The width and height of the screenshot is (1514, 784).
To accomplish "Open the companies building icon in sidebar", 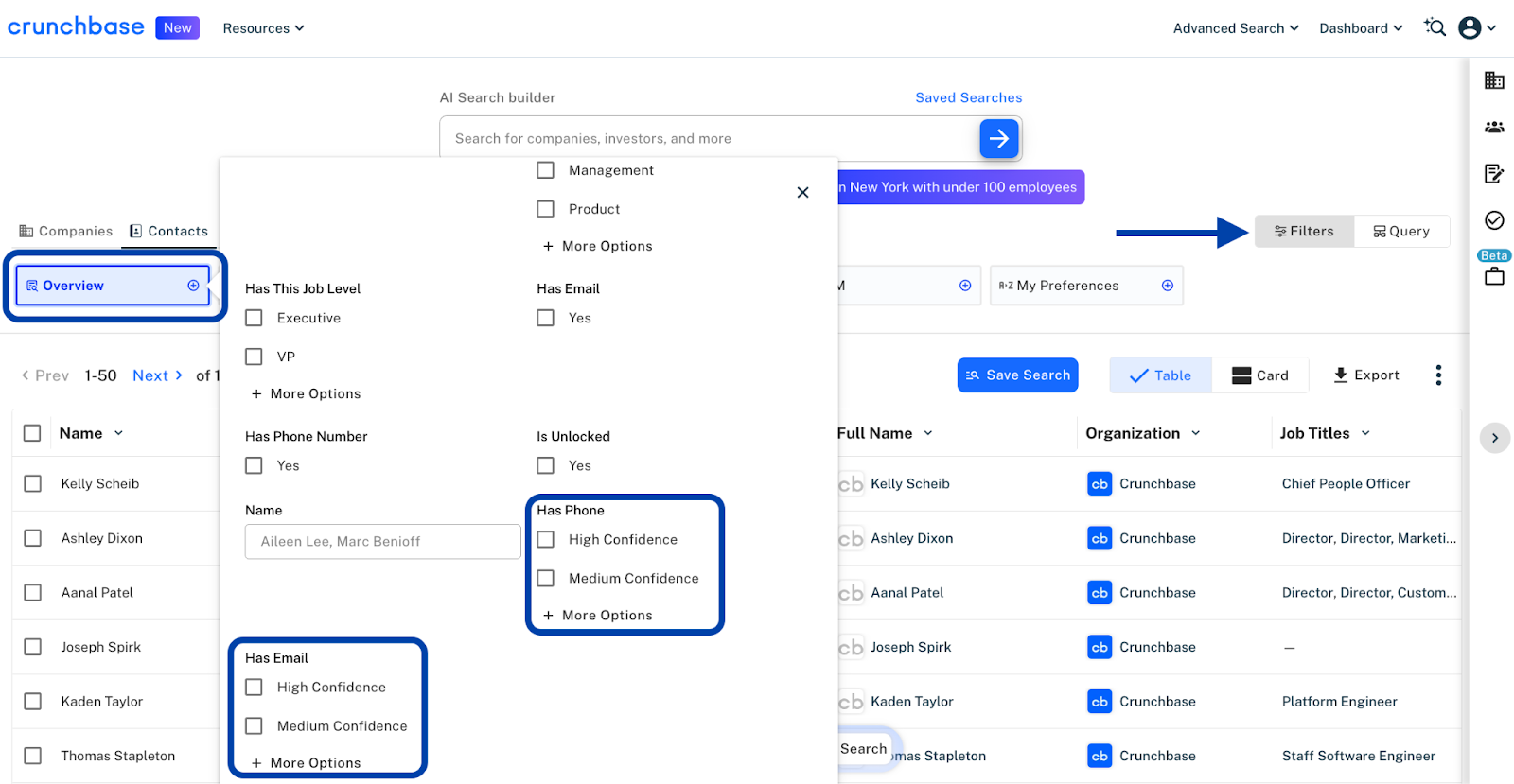I will [x=1494, y=80].
